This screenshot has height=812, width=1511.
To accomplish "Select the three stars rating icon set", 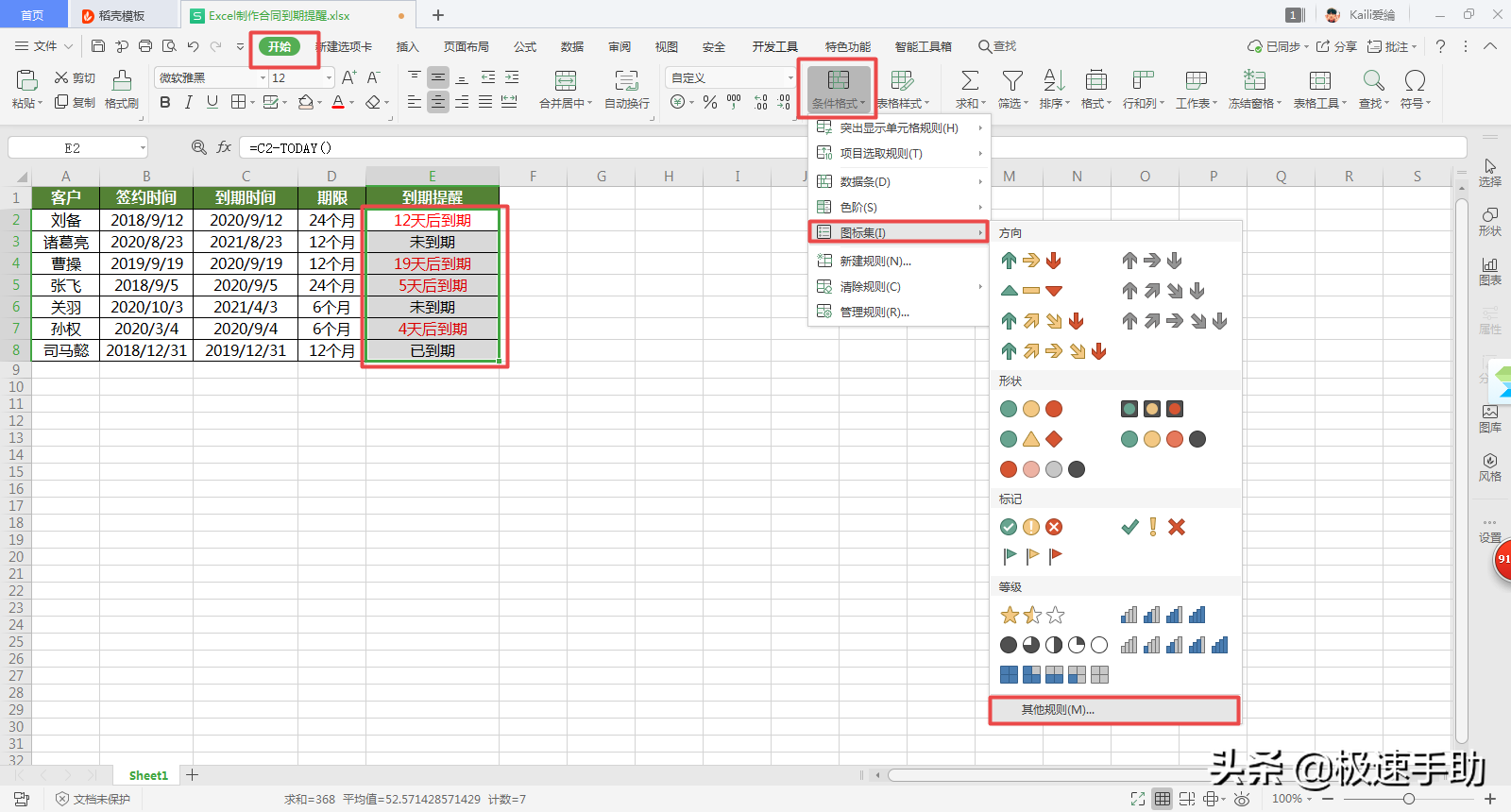I will (1032, 616).
